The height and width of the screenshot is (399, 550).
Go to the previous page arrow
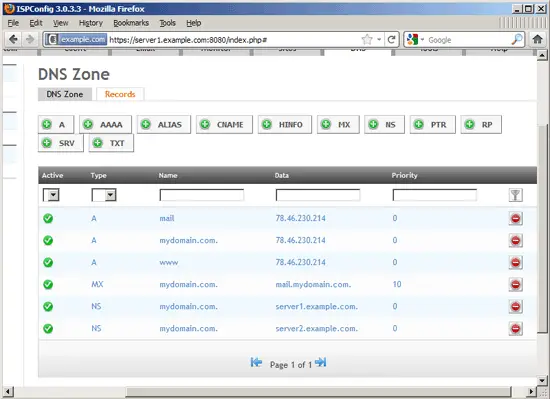(256, 362)
